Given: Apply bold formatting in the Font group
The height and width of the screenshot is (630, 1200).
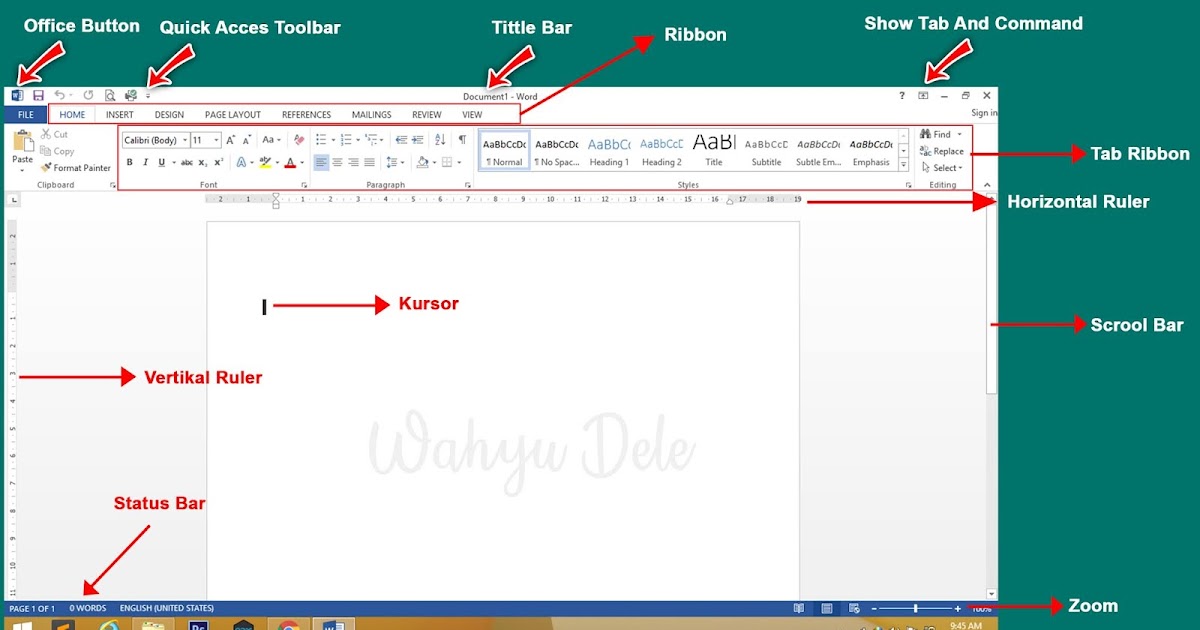Looking at the screenshot, I should [130, 161].
